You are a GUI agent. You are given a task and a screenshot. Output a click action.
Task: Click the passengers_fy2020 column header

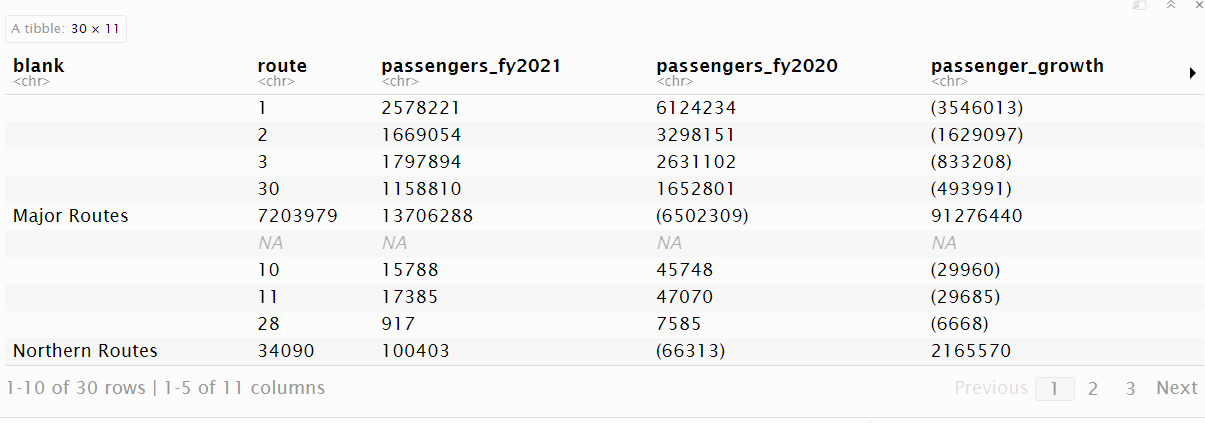[x=746, y=66]
